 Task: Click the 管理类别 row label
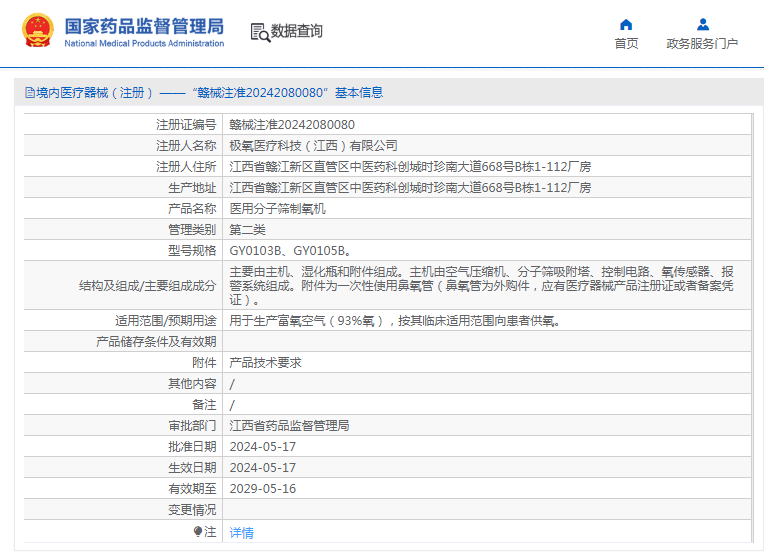pos(192,230)
